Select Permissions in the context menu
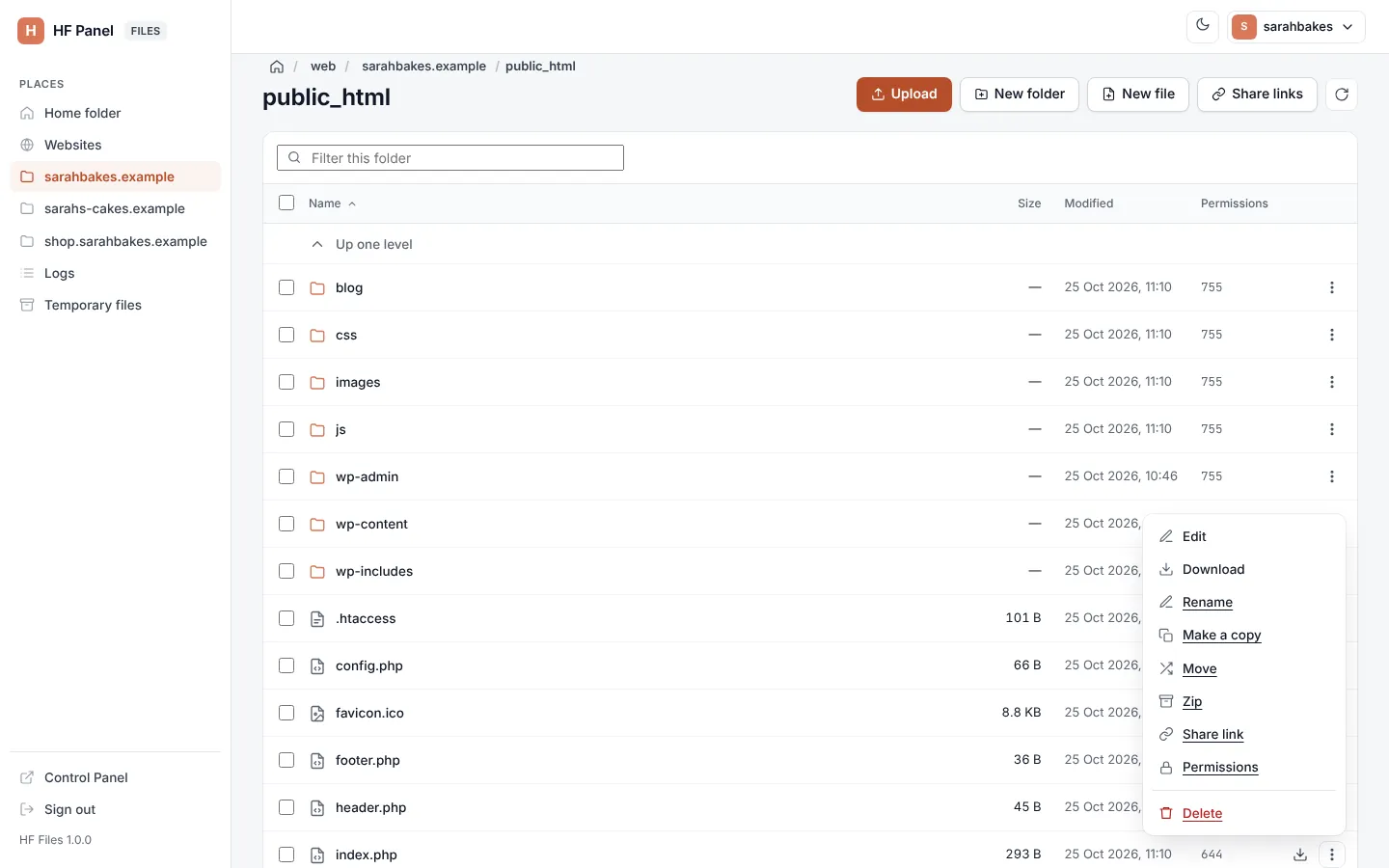 (1244, 768)
